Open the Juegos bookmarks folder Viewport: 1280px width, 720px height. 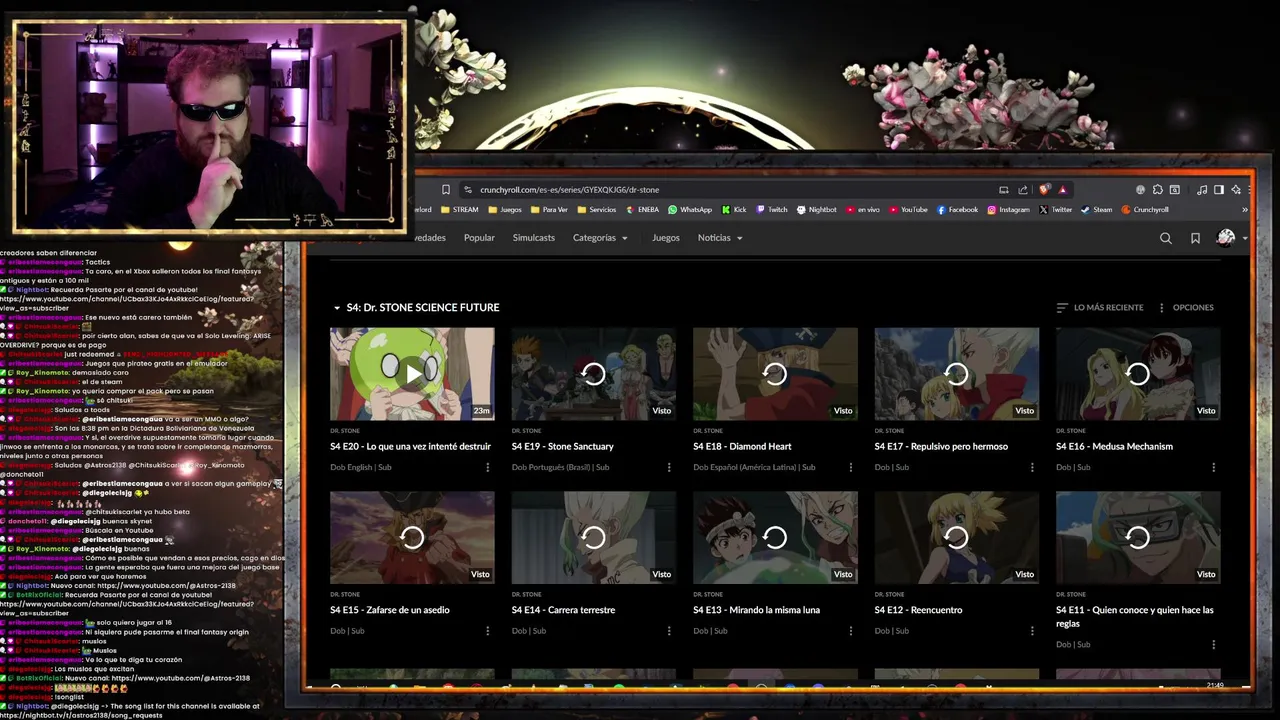505,210
